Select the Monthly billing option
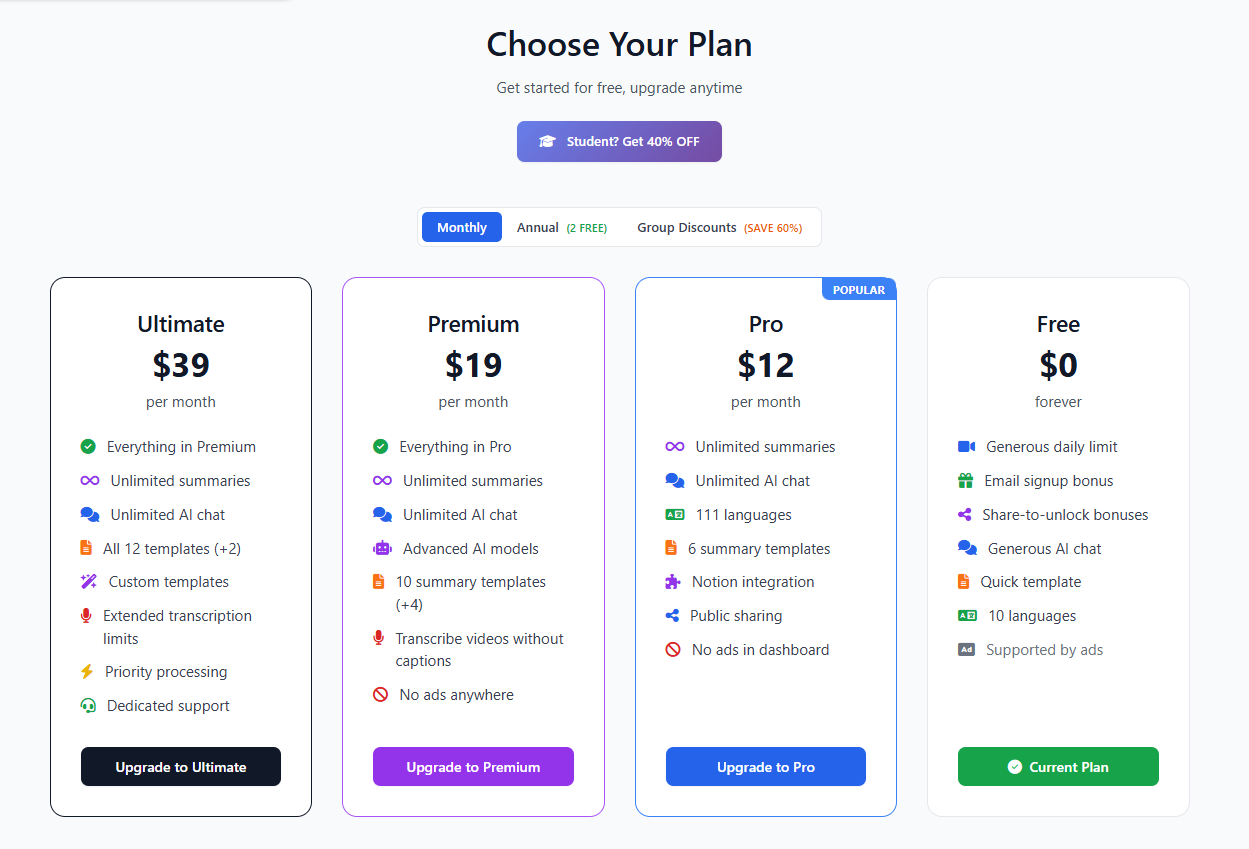 coord(461,227)
